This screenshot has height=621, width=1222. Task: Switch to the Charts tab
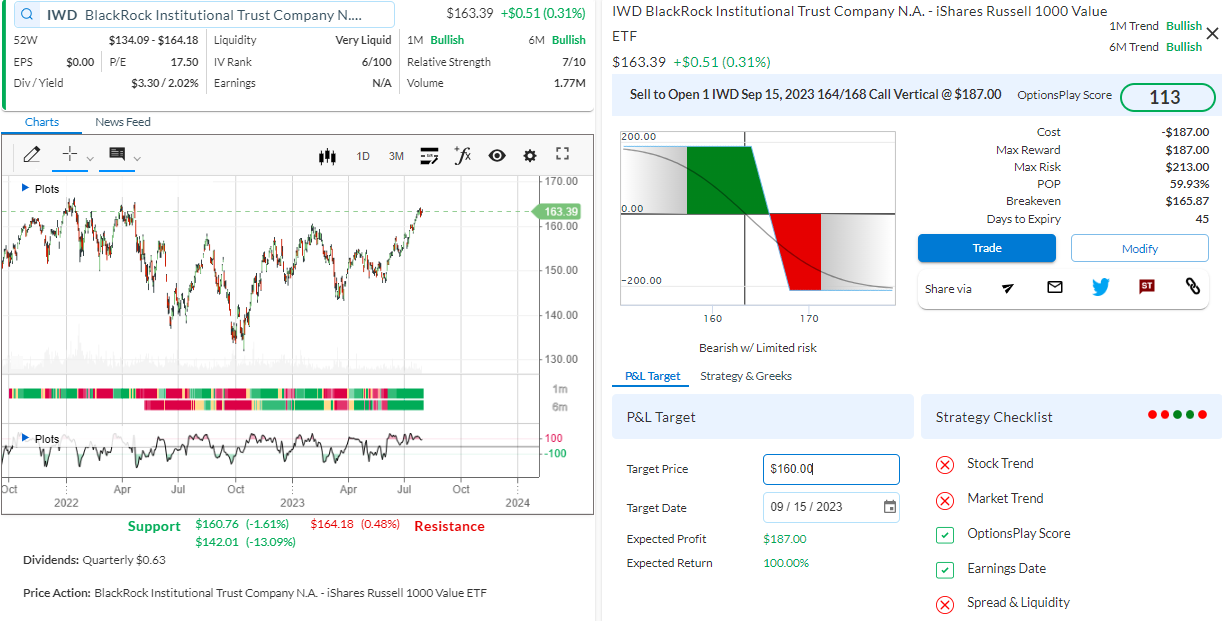point(42,122)
